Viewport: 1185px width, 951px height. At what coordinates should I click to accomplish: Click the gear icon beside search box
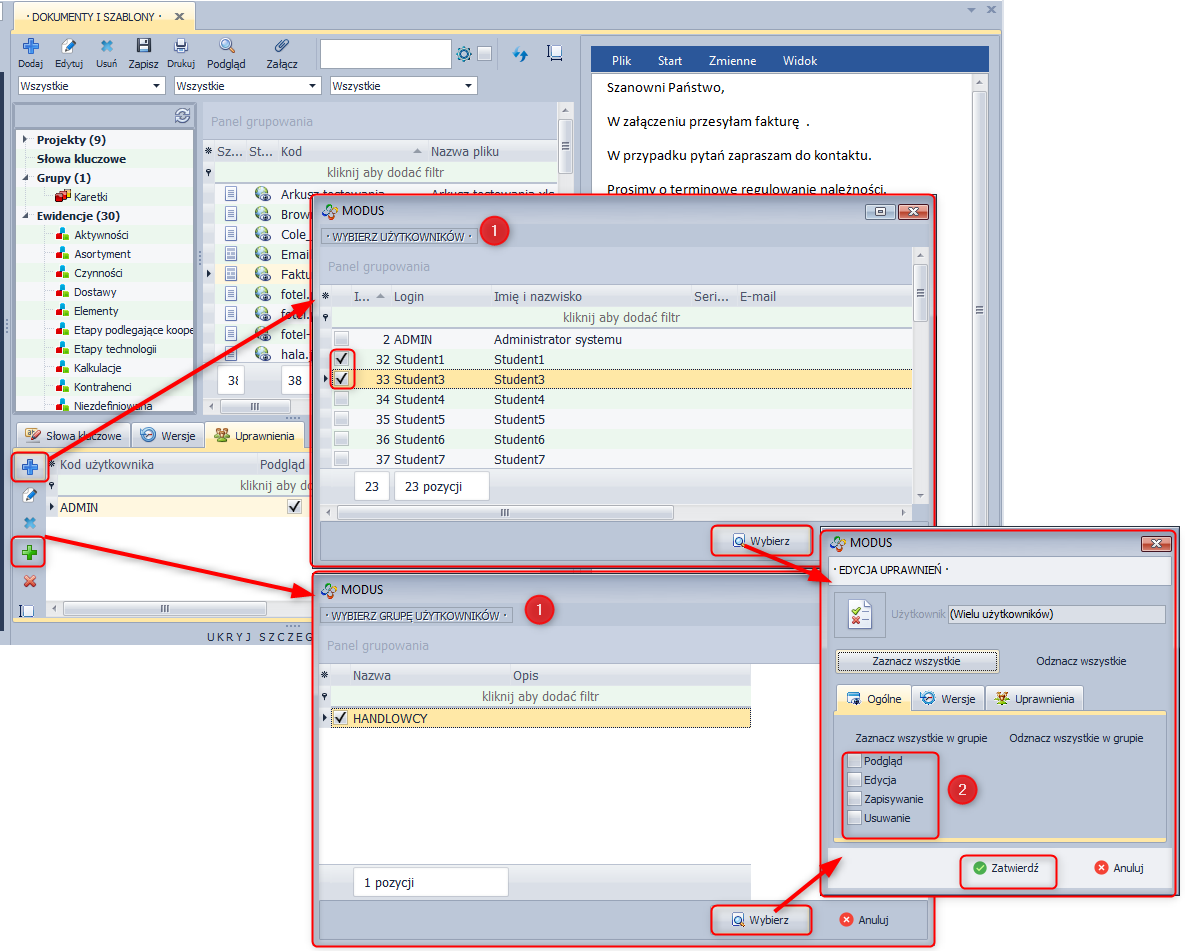pyautogui.click(x=464, y=54)
